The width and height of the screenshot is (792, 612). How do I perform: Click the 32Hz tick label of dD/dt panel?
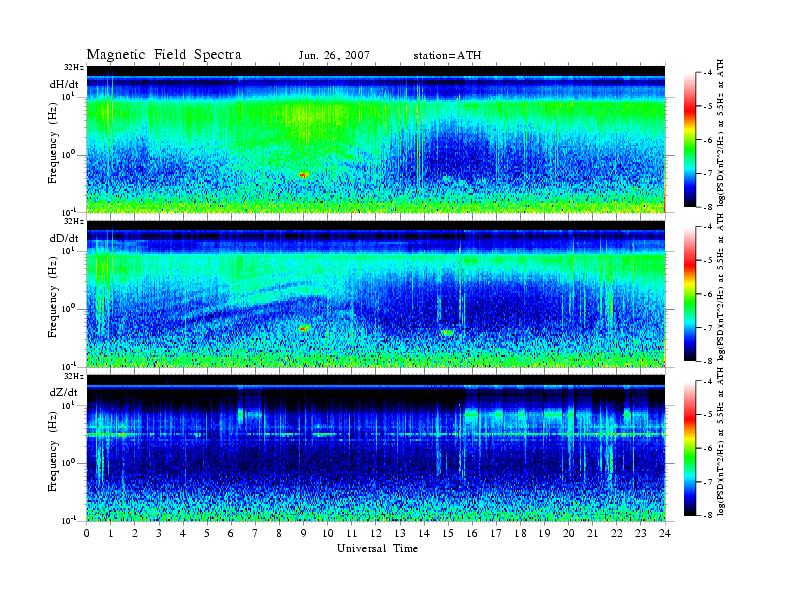pyautogui.click(x=74, y=221)
